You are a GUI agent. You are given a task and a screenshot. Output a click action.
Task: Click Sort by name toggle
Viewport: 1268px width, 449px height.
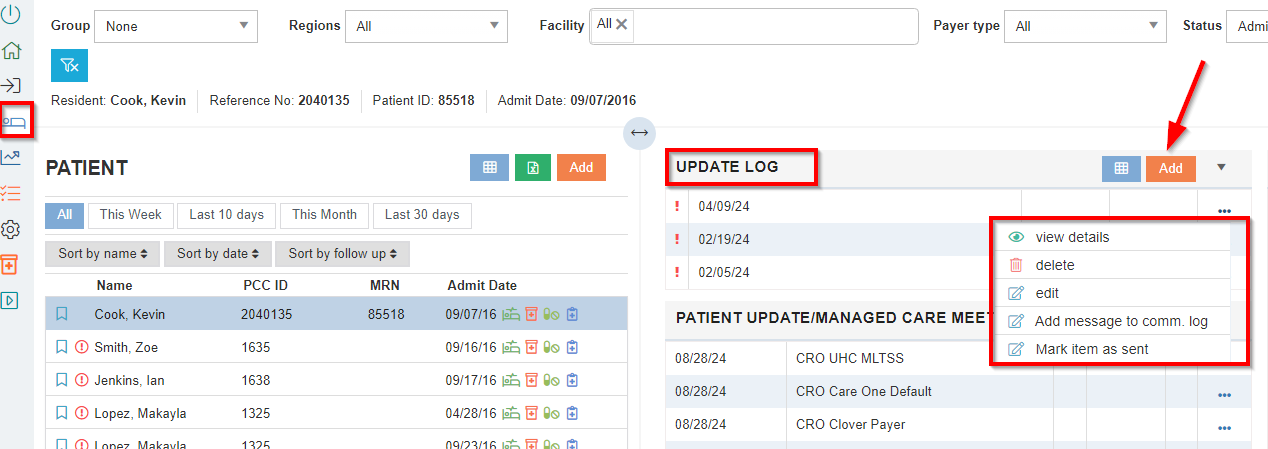click(103, 253)
